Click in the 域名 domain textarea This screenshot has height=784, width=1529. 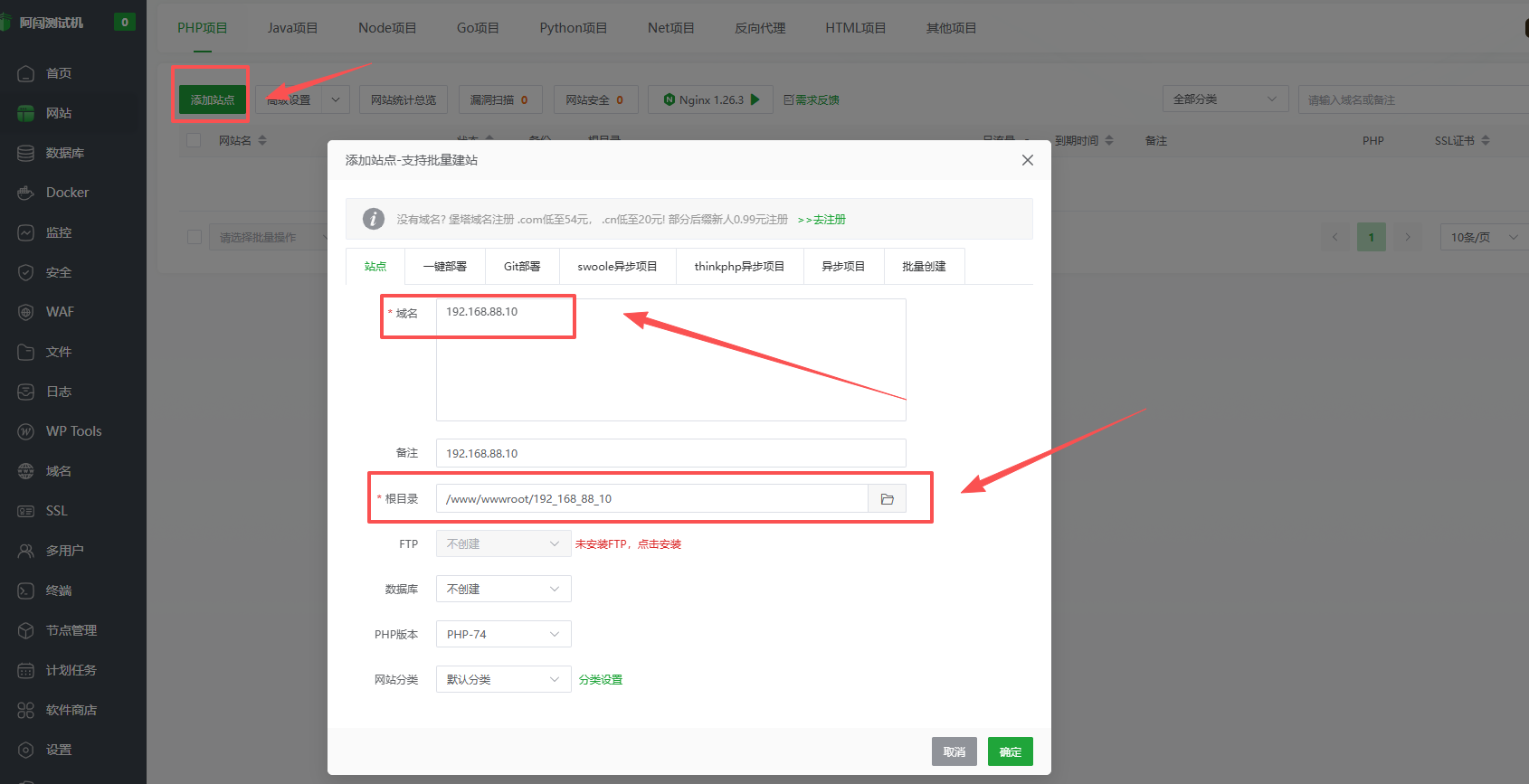(x=671, y=360)
